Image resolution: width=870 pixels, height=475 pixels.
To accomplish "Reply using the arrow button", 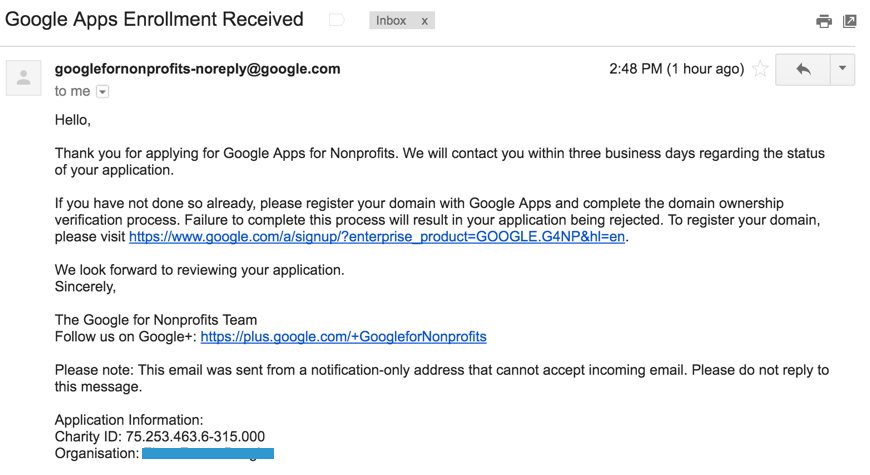I will coord(803,69).
